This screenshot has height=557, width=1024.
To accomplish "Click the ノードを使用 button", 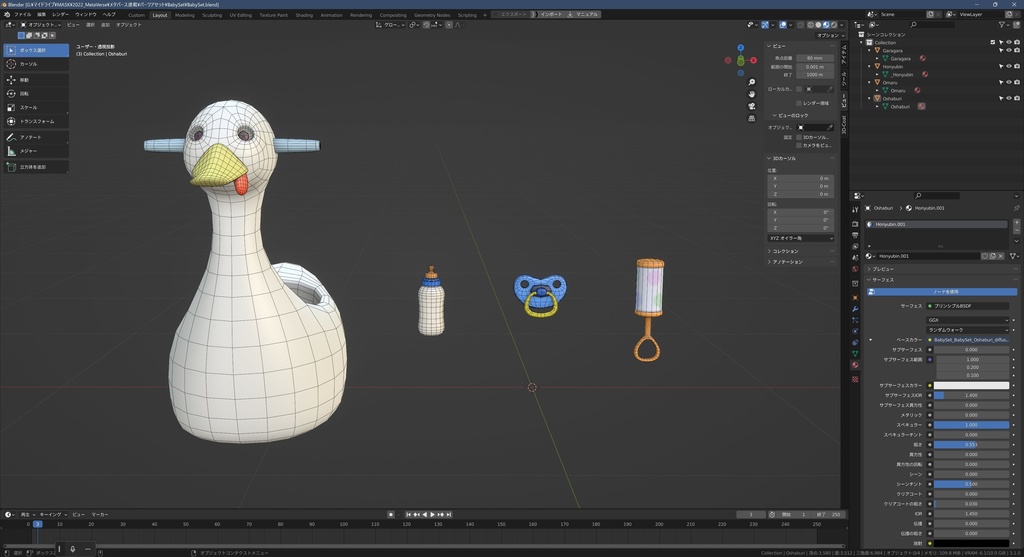I will tap(942, 292).
